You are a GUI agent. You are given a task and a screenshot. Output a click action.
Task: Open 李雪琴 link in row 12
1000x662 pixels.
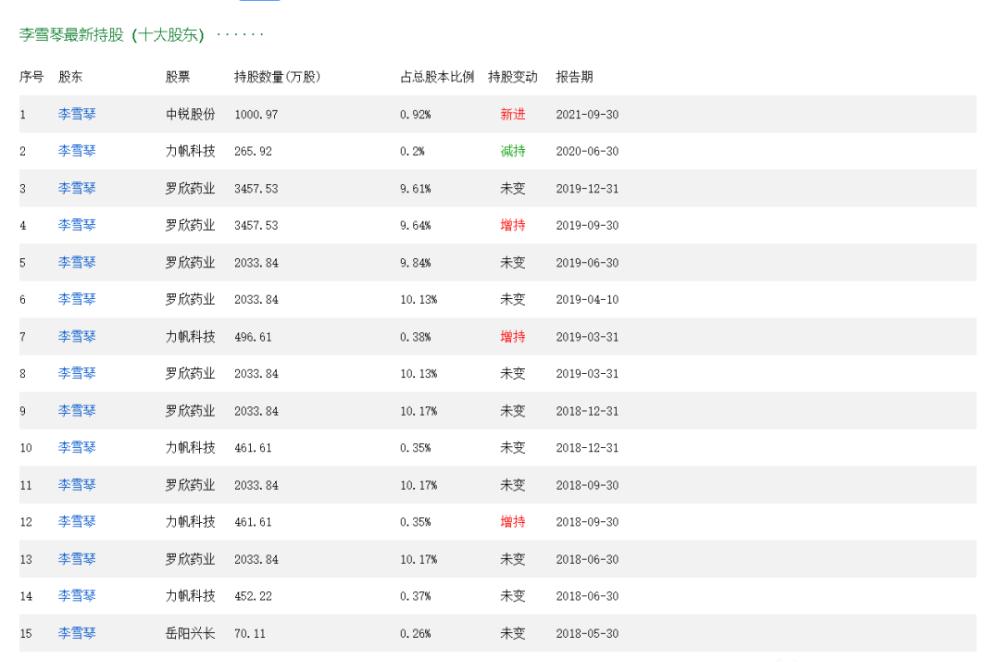tap(77, 522)
